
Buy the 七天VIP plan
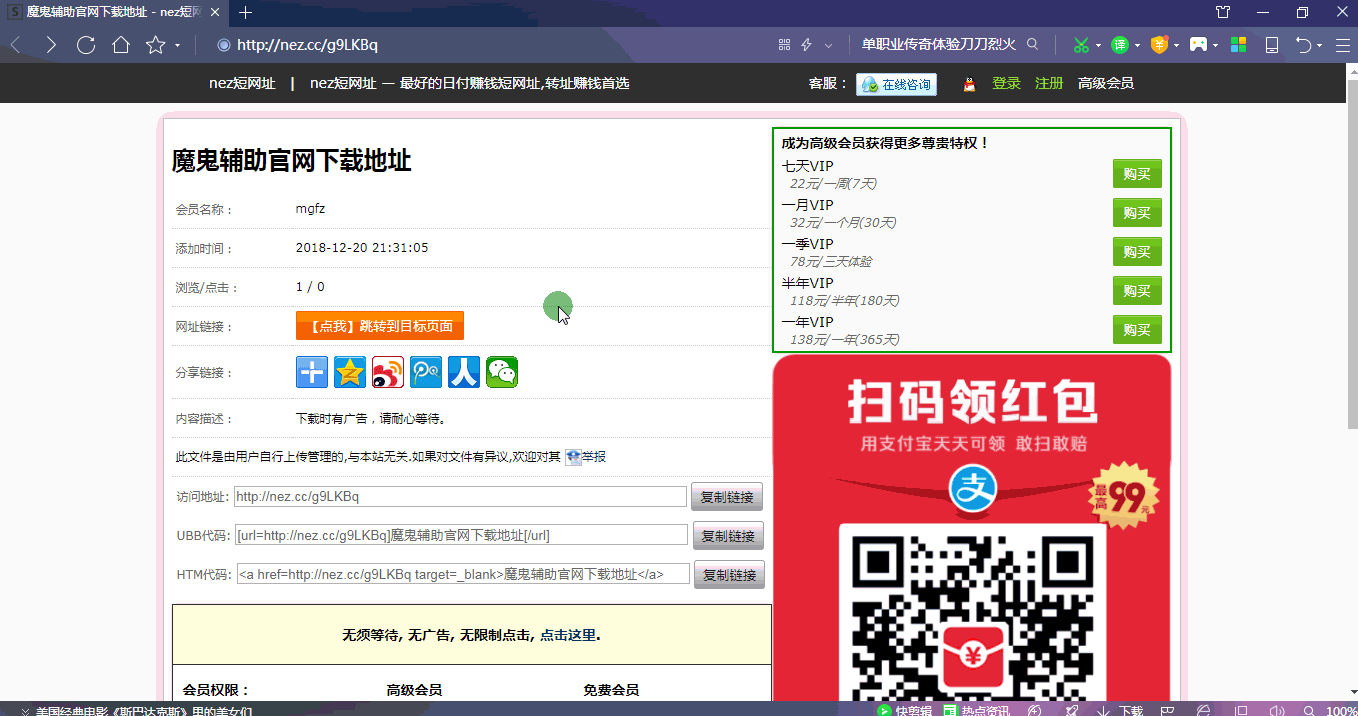[1137, 174]
